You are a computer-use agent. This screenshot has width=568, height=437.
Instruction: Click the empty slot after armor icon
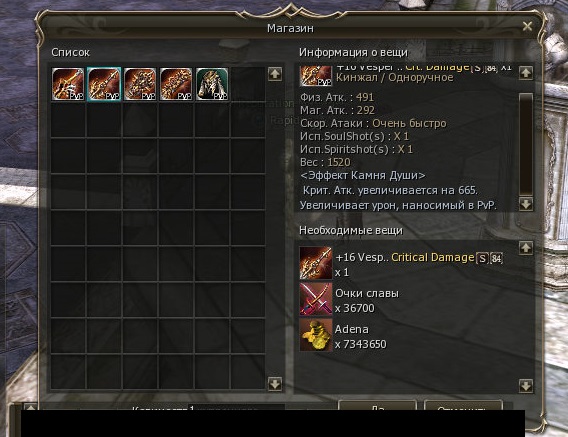pos(248,84)
